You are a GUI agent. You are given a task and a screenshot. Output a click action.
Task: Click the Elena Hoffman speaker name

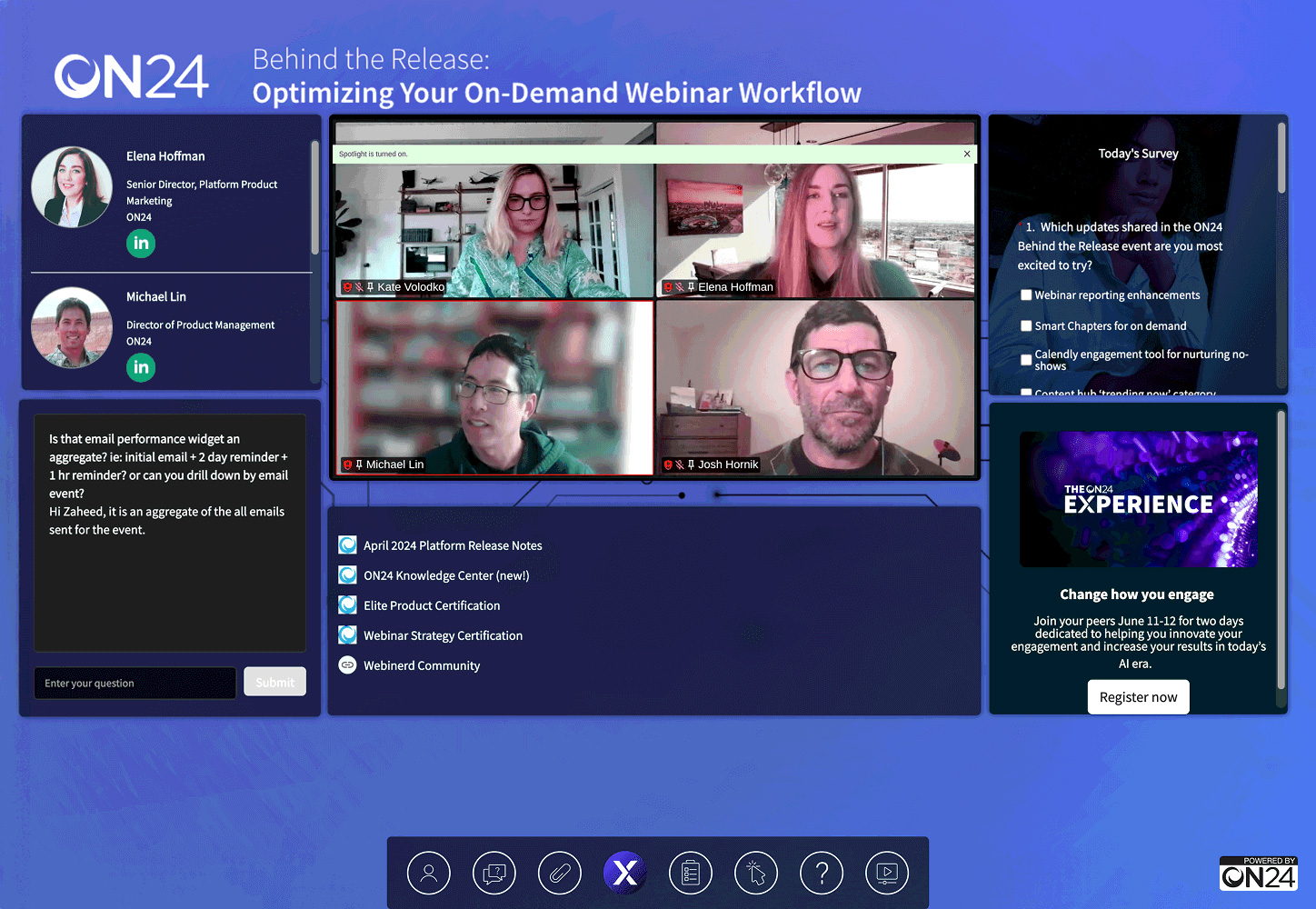(x=165, y=156)
